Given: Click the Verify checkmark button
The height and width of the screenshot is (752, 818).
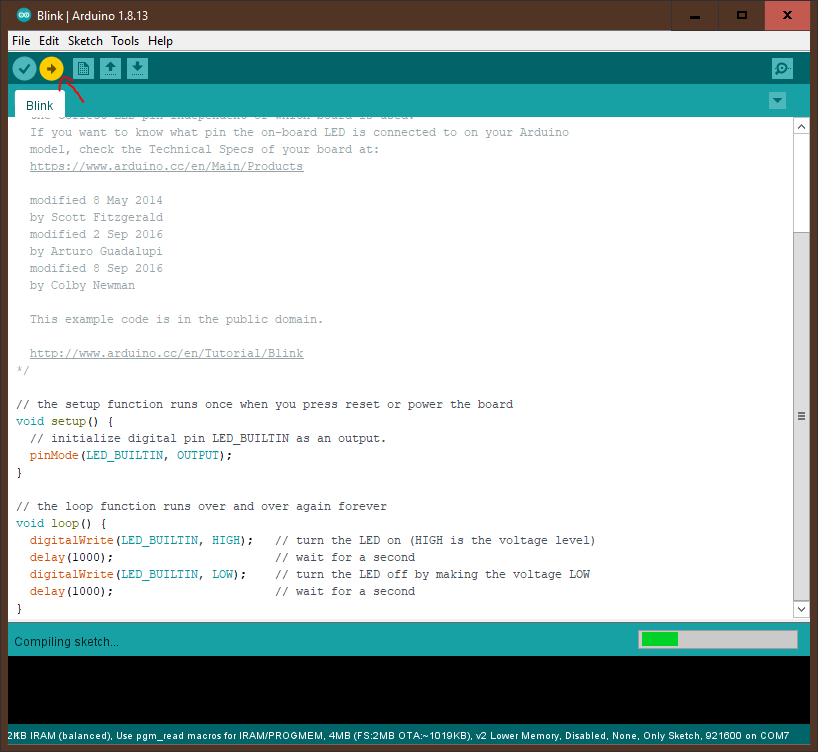Looking at the screenshot, I should [x=24, y=68].
